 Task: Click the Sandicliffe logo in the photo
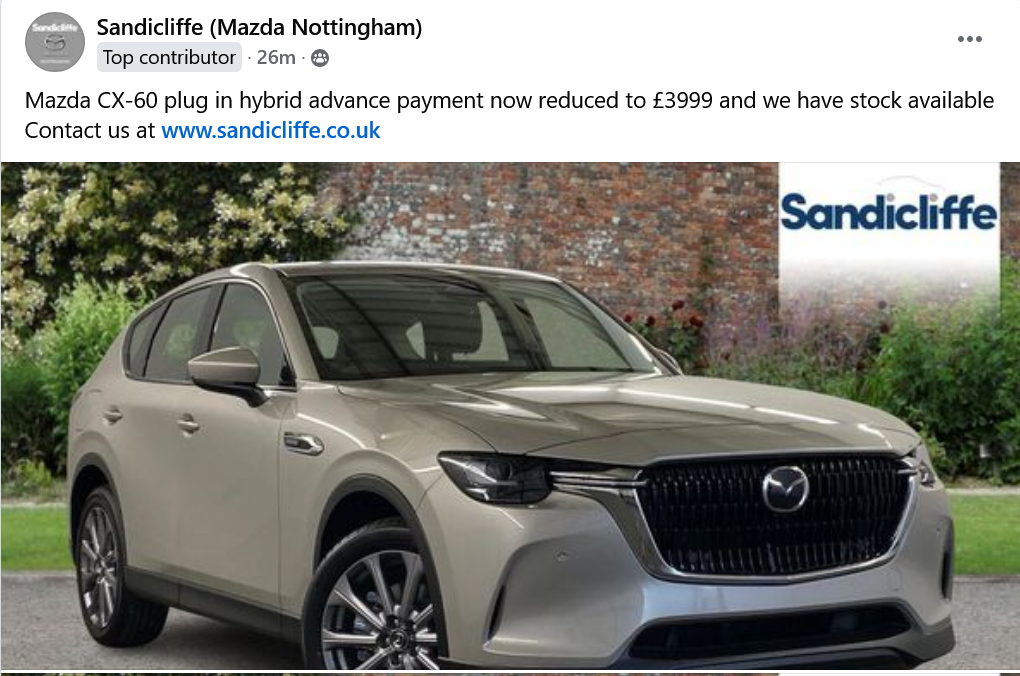point(889,211)
